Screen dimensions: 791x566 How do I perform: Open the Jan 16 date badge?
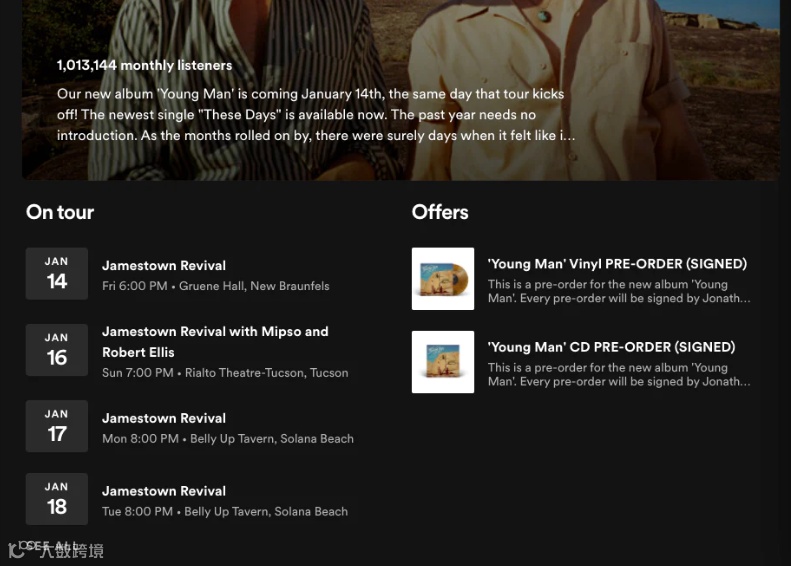pyautogui.click(x=57, y=350)
